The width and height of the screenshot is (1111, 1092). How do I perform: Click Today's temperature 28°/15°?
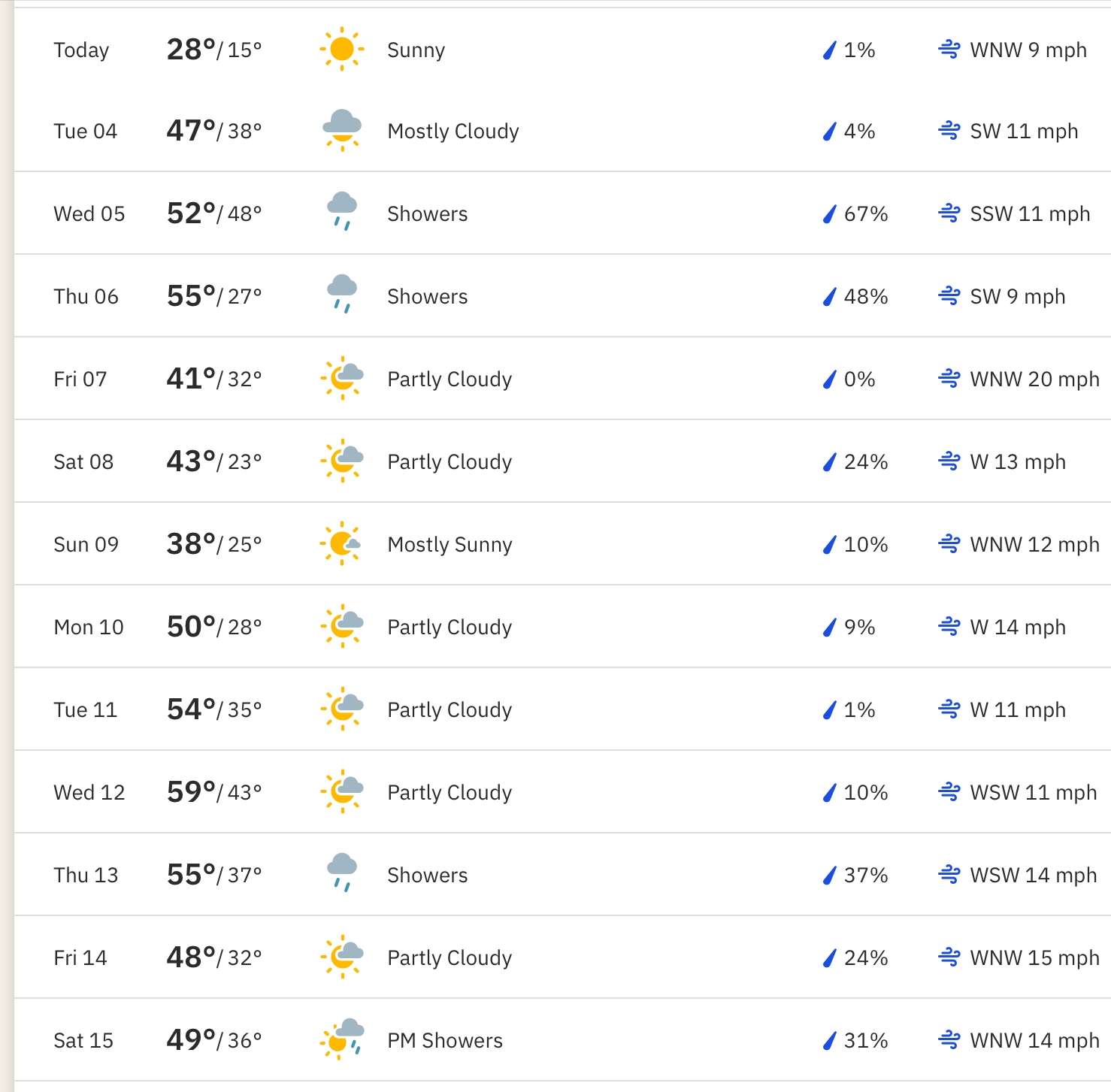(x=214, y=50)
